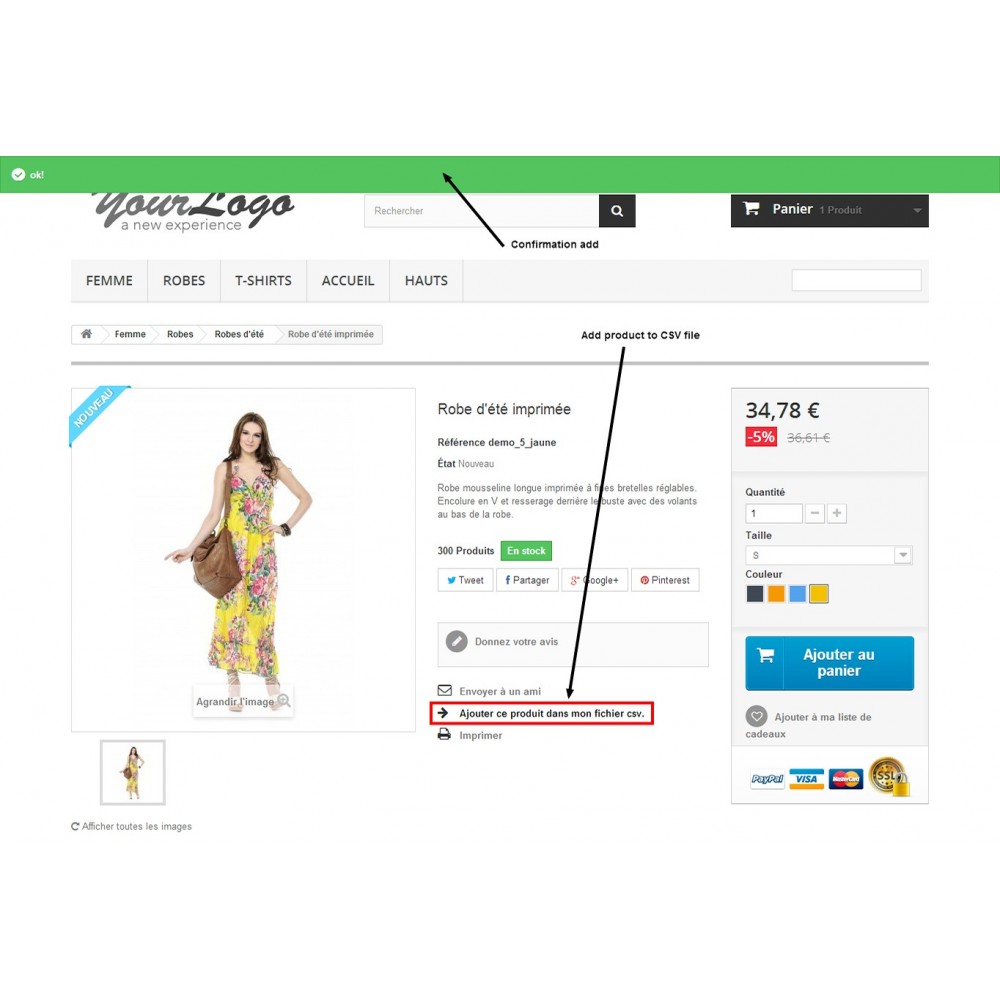Select the orange color swatch

coord(776,594)
